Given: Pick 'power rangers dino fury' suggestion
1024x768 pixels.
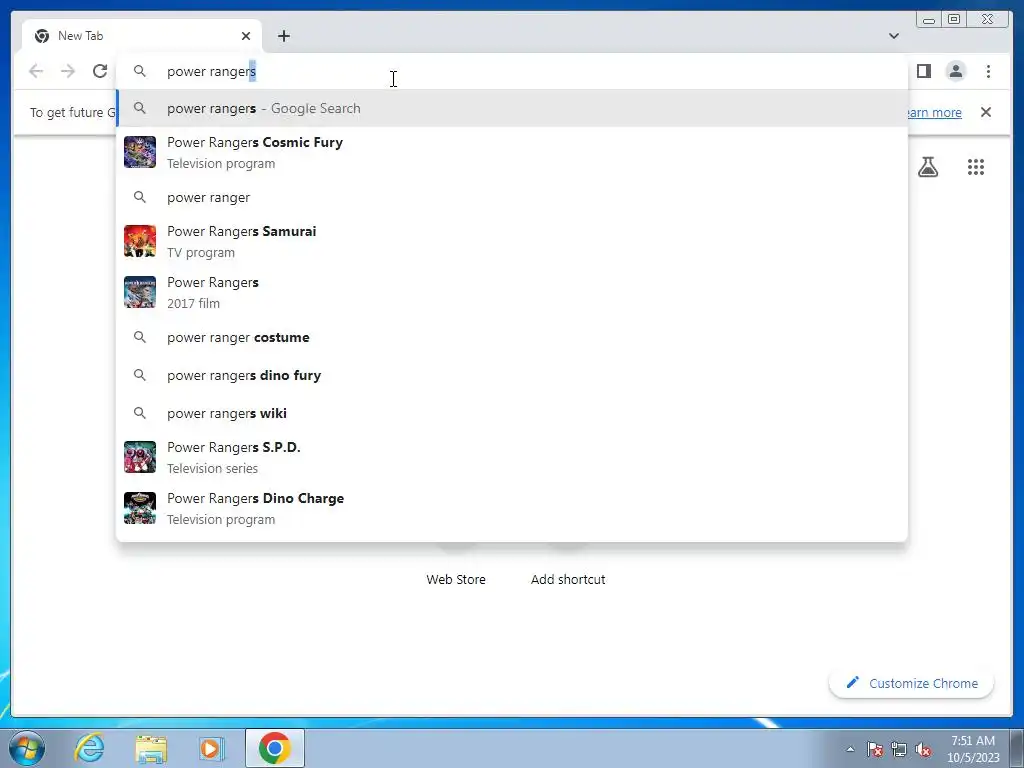Looking at the screenshot, I should click(512, 376).
